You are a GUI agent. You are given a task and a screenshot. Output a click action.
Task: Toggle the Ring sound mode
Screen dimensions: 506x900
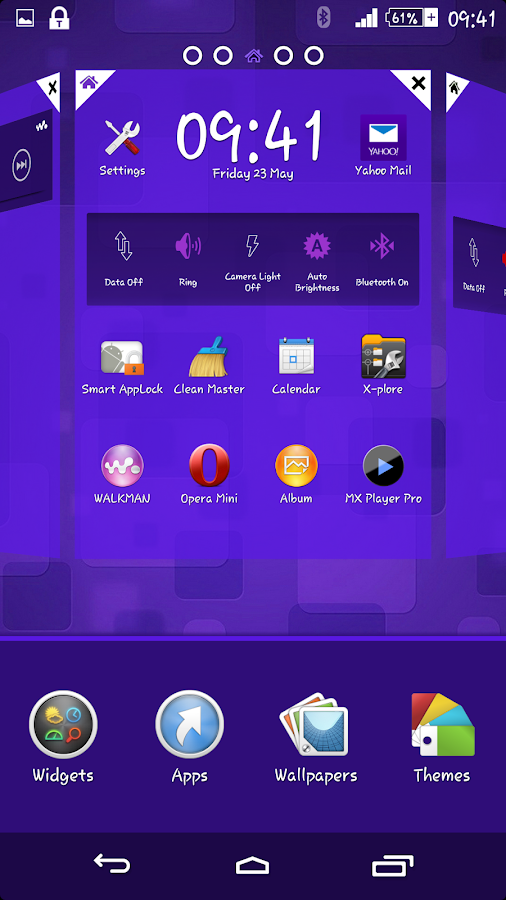(188, 258)
